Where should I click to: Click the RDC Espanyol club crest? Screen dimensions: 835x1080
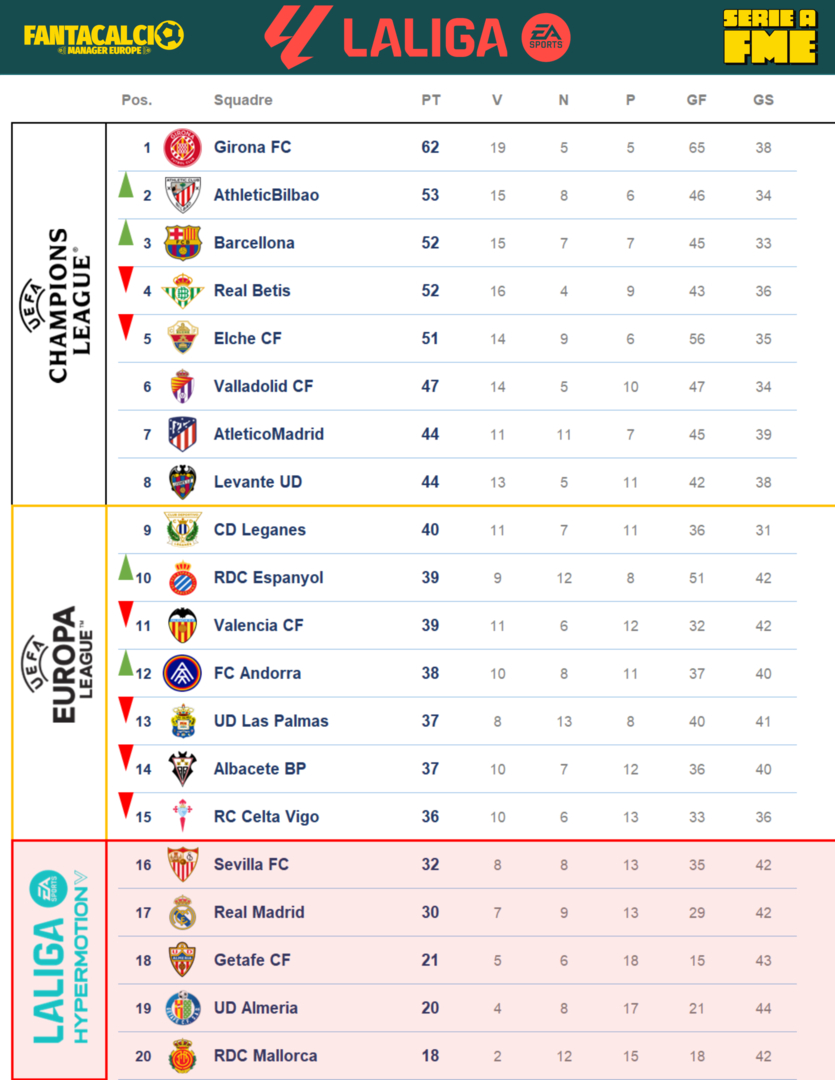coord(183,578)
